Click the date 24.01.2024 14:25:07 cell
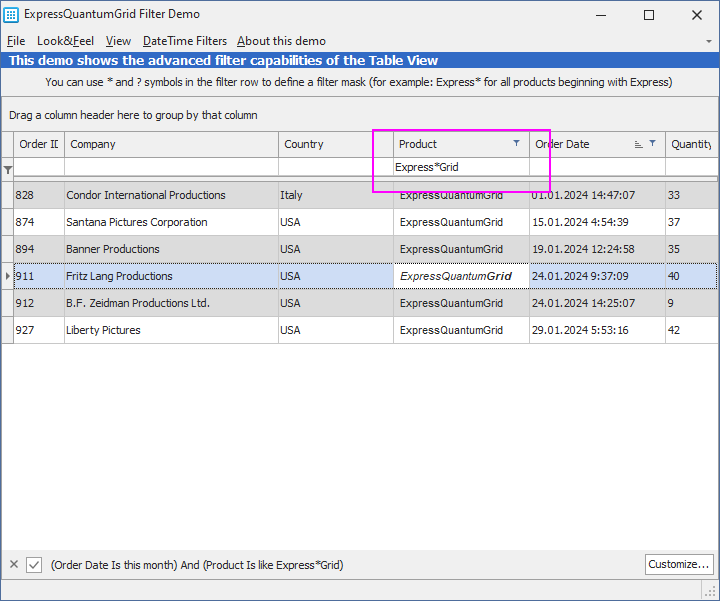The height and width of the screenshot is (601, 720). click(x=597, y=303)
